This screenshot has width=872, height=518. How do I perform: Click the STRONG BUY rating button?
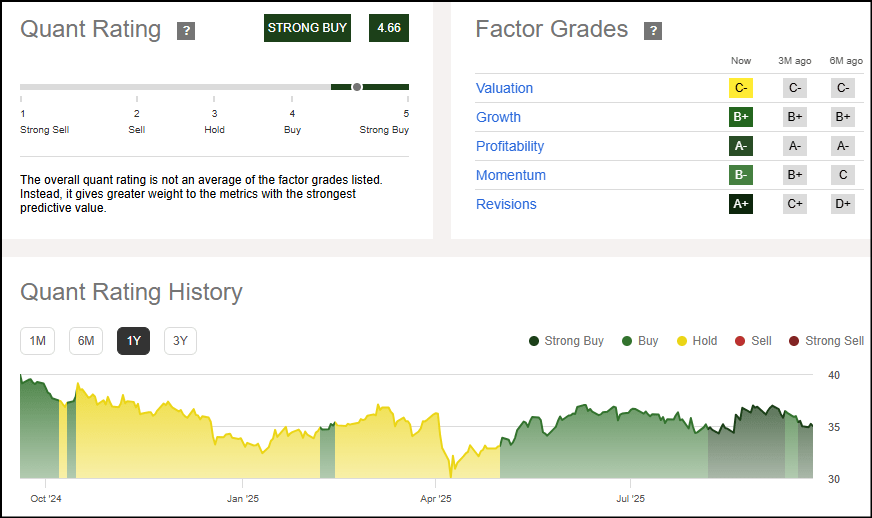[x=307, y=28]
